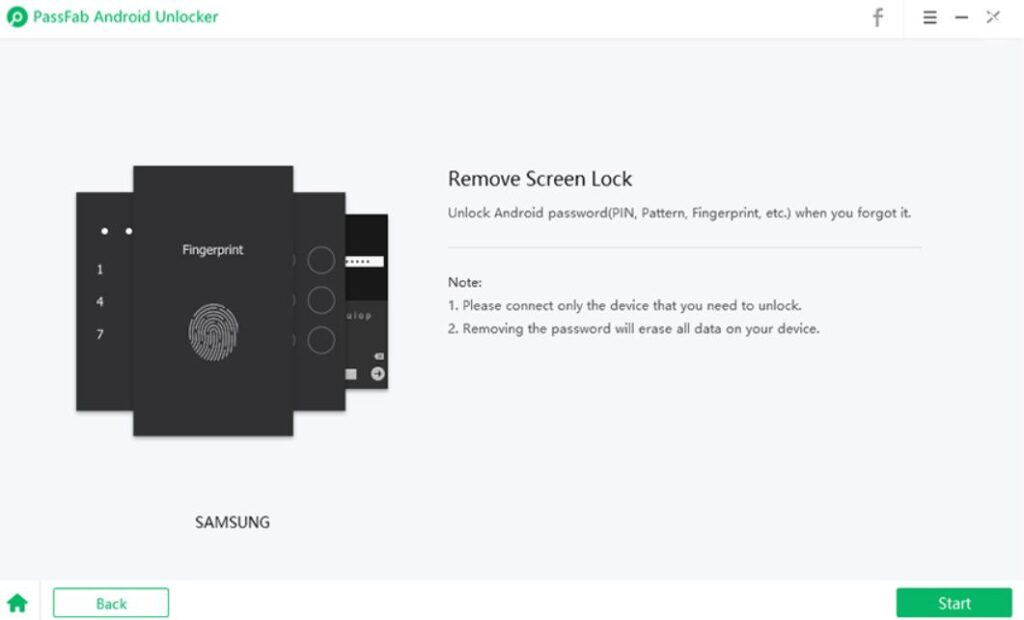The height and width of the screenshot is (620, 1024).
Task: Click the fingerprint icon on the phone card
Action: point(213,333)
